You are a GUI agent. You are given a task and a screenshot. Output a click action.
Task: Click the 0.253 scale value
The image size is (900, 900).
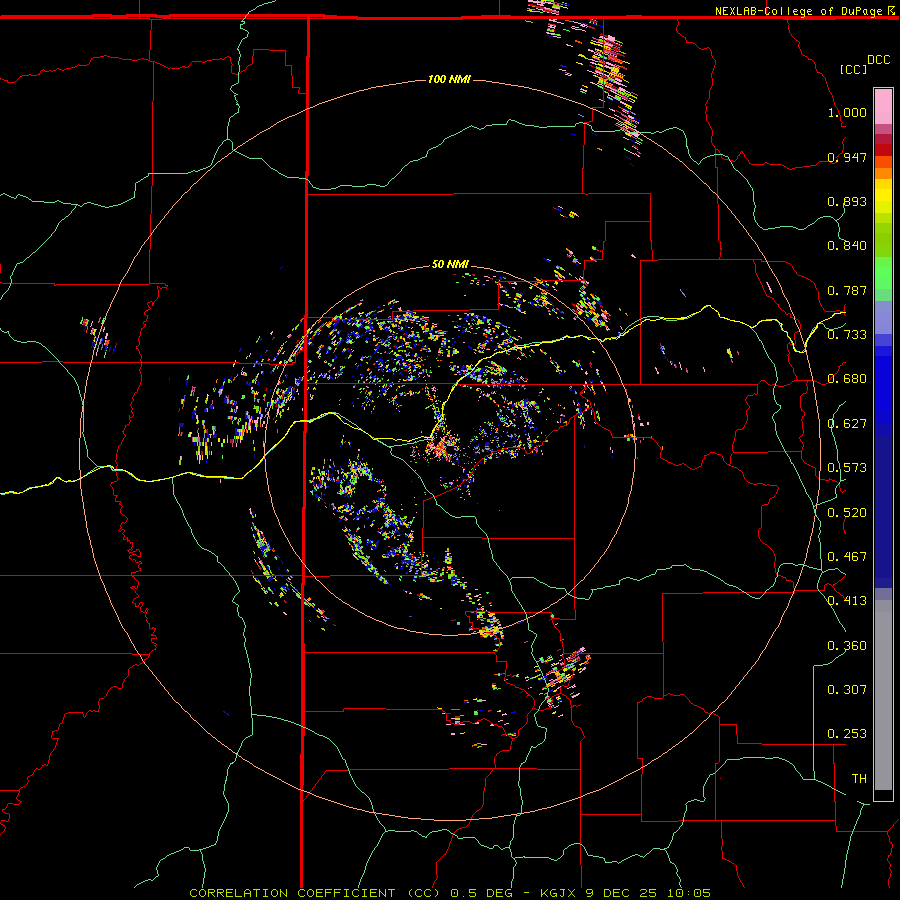click(x=847, y=734)
